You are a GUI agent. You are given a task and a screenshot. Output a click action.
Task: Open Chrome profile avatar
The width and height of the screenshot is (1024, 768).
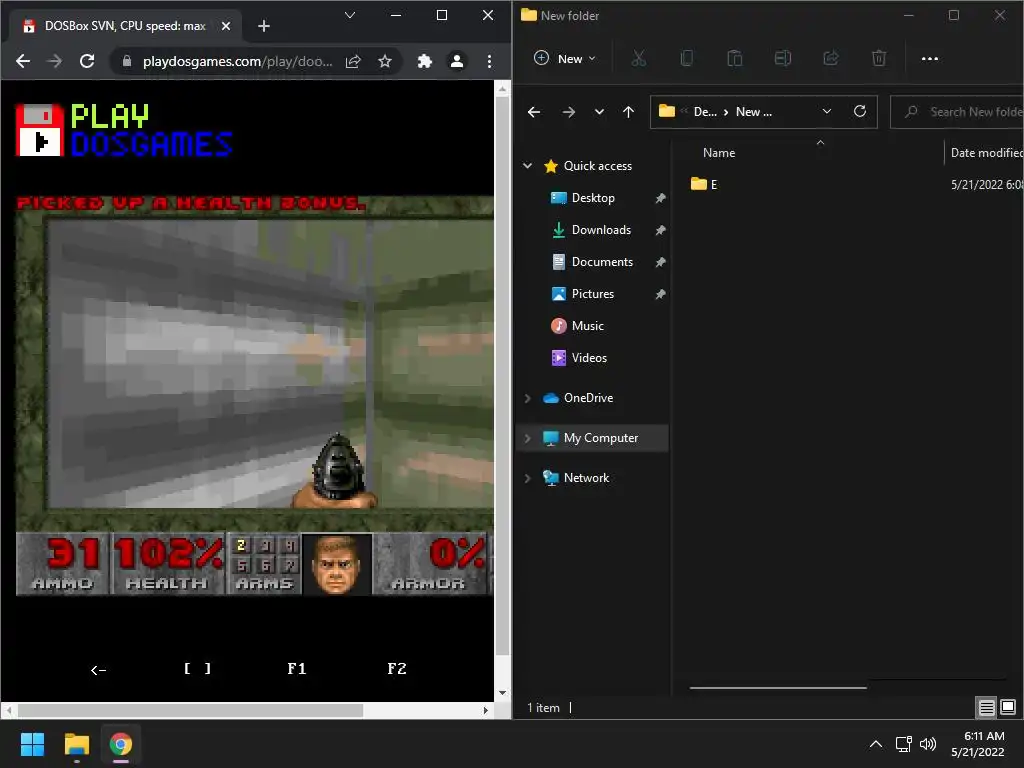[x=456, y=61]
